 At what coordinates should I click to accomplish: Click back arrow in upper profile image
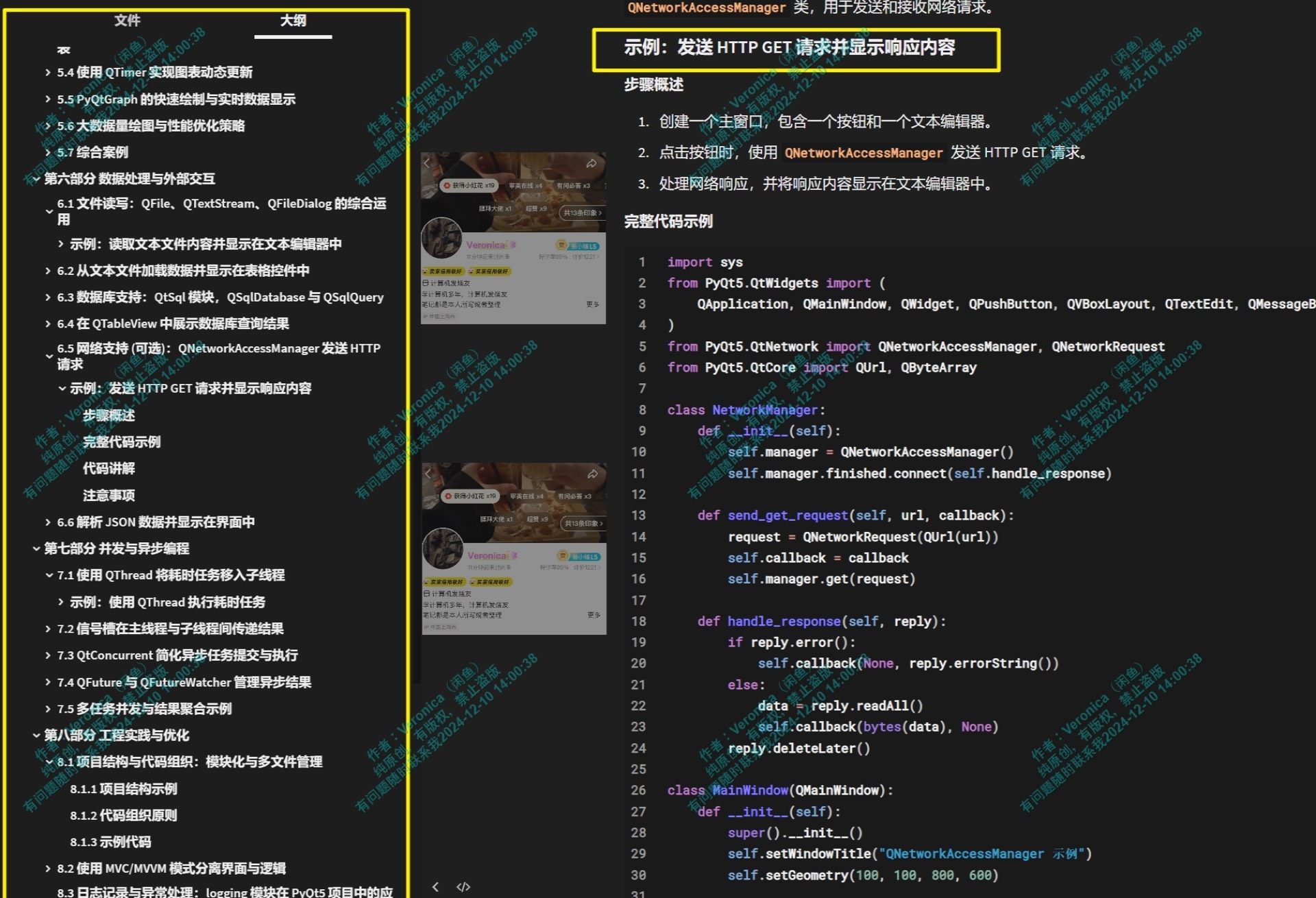tap(427, 163)
